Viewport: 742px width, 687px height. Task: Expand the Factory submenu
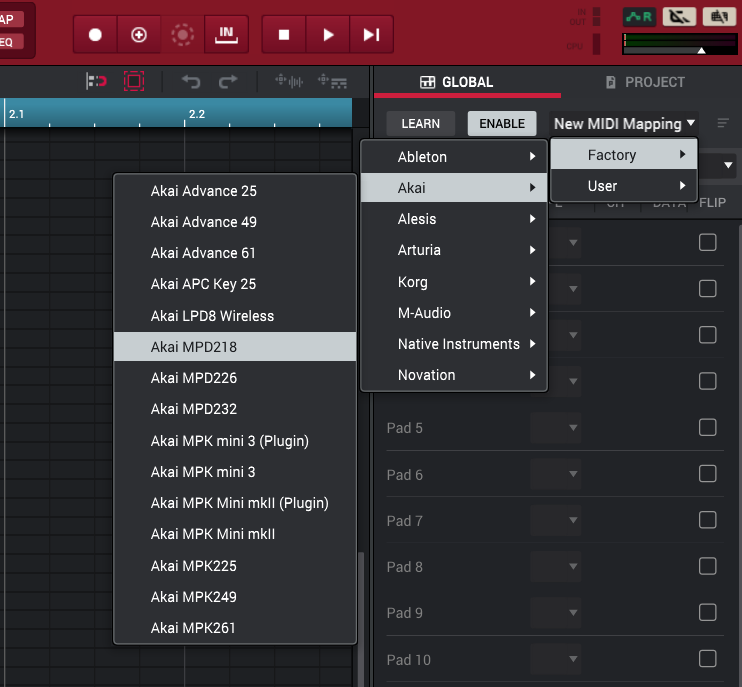(624, 155)
